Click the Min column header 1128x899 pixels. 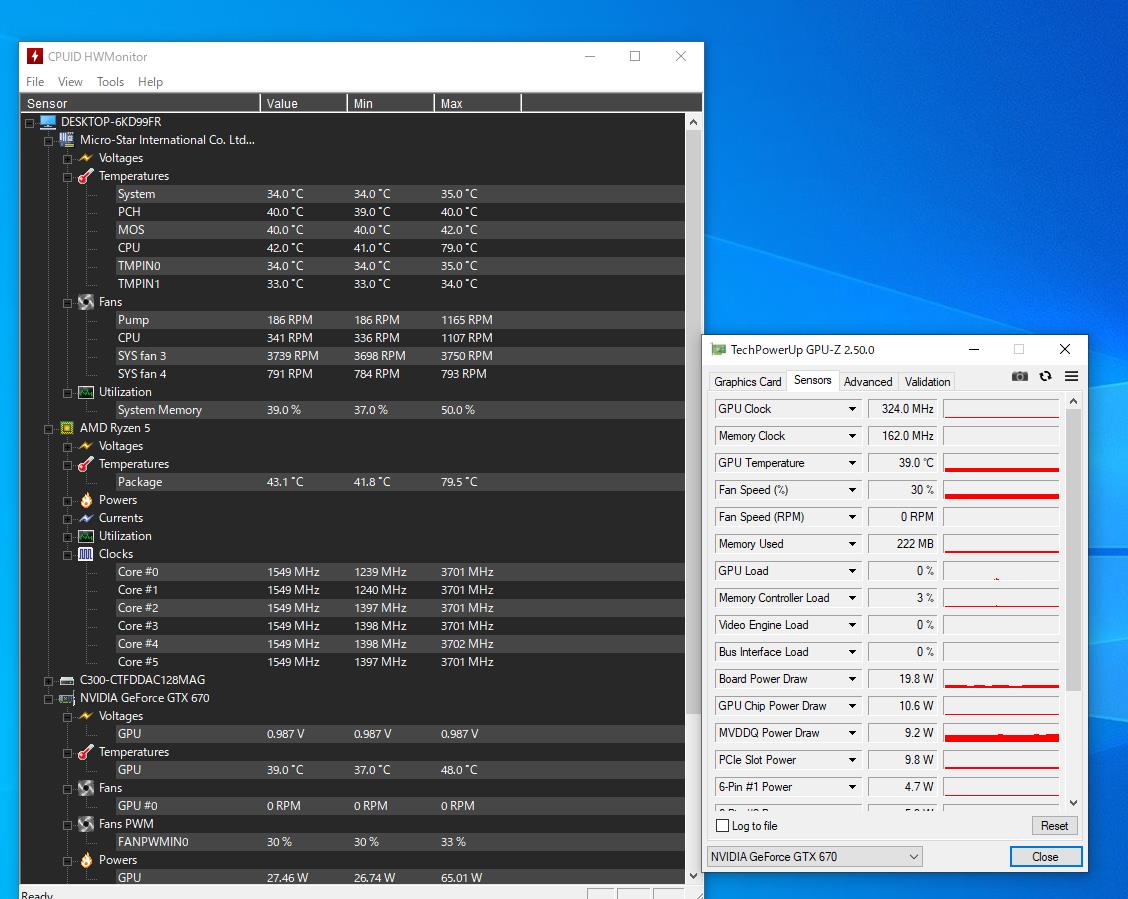[x=391, y=104]
